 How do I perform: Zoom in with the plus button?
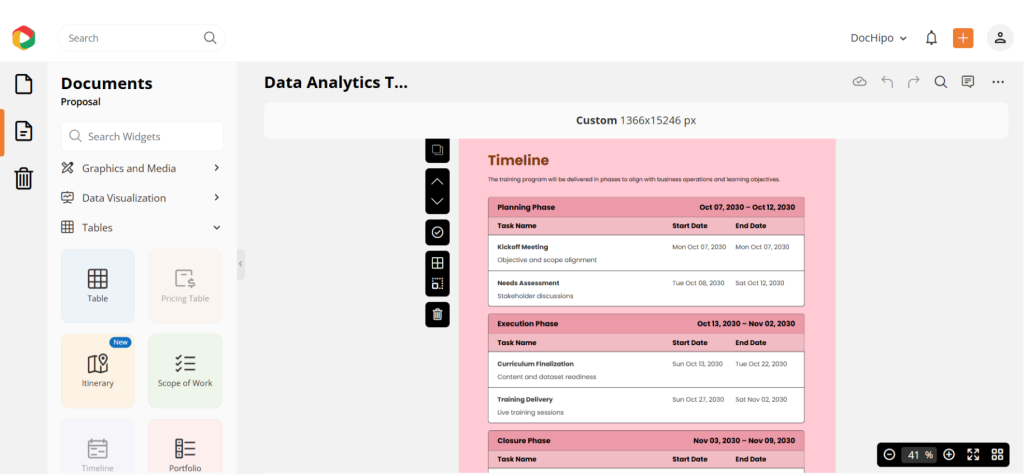pos(949,454)
